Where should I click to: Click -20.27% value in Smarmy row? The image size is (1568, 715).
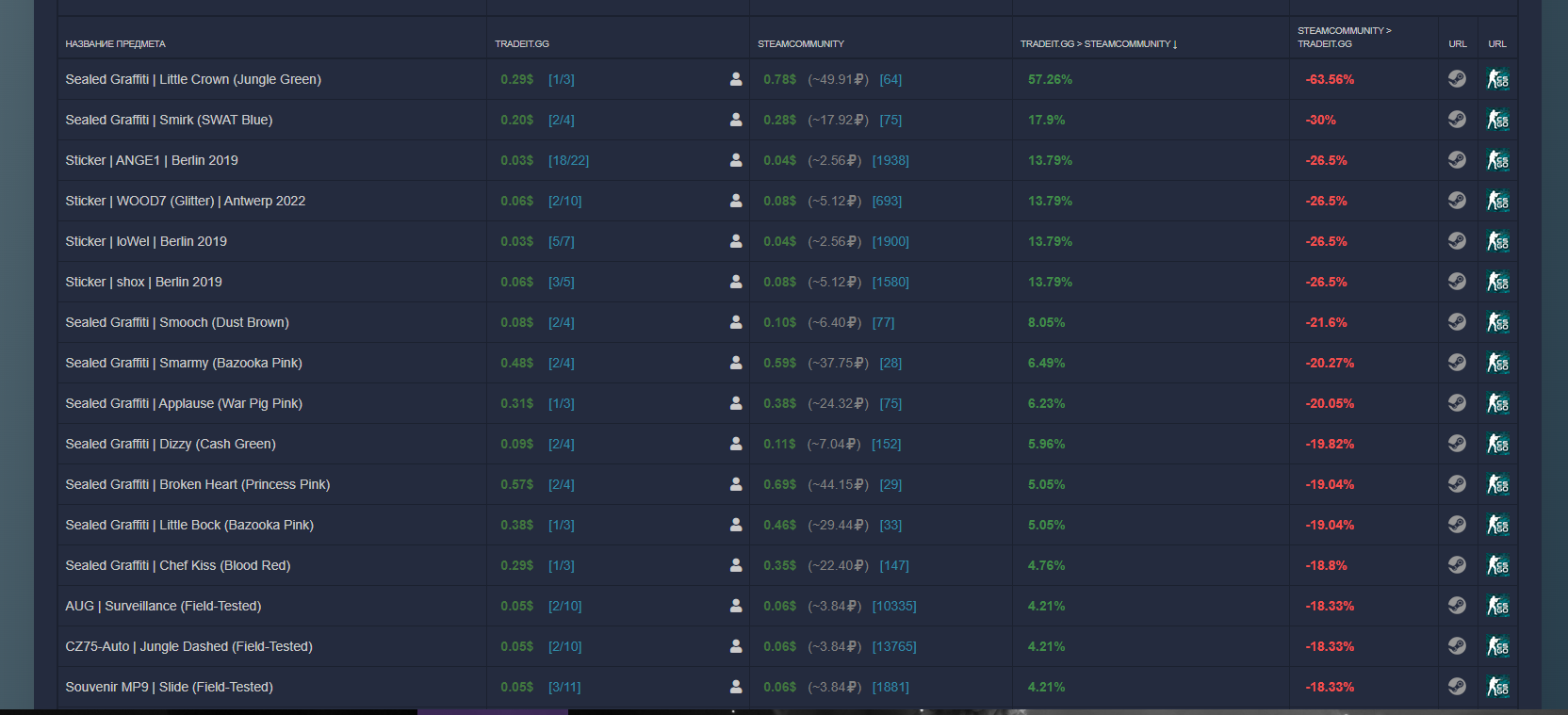tap(1330, 363)
